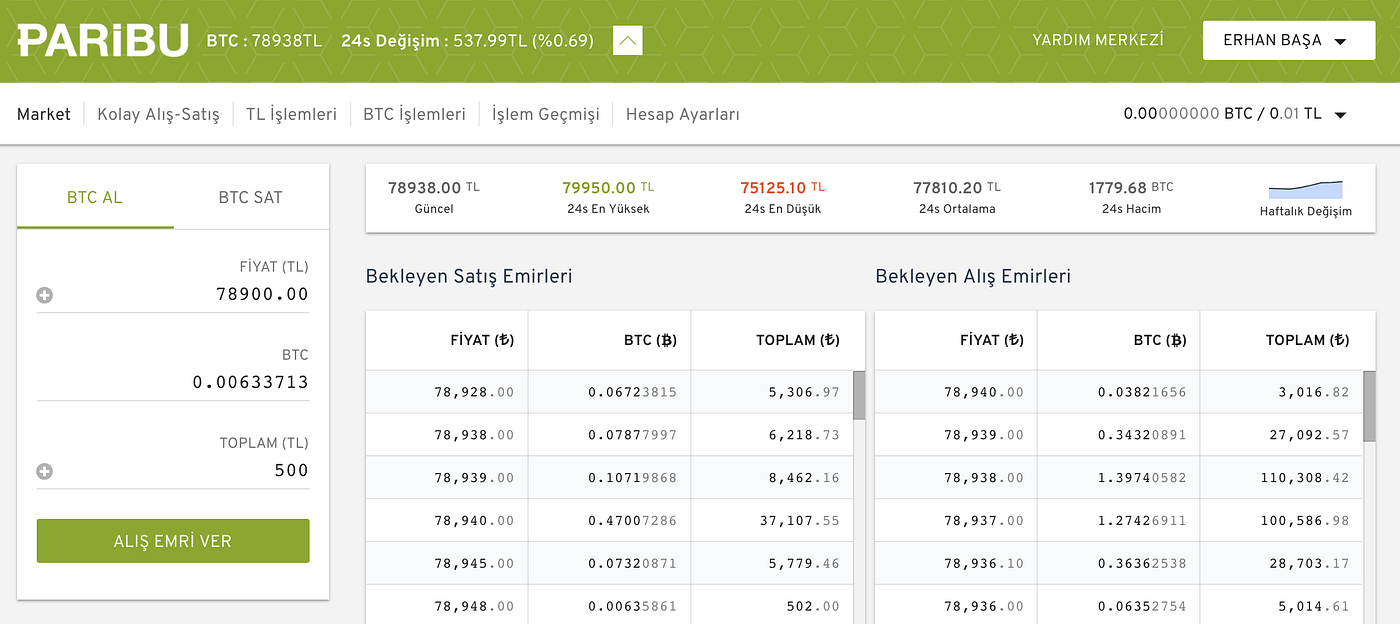
Task: Click the sell table FİYAT column header
Action: (482, 340)
